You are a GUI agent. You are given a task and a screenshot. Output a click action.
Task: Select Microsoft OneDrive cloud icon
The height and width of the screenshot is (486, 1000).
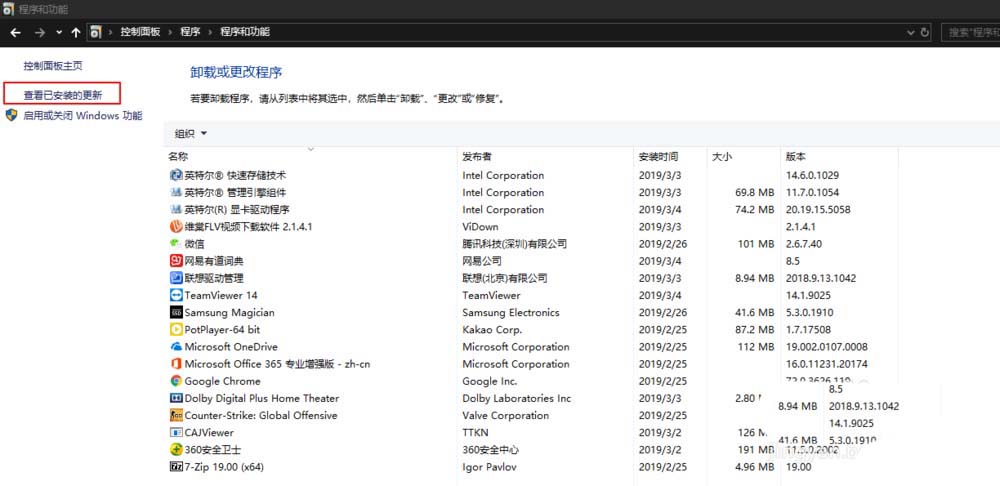176,347
